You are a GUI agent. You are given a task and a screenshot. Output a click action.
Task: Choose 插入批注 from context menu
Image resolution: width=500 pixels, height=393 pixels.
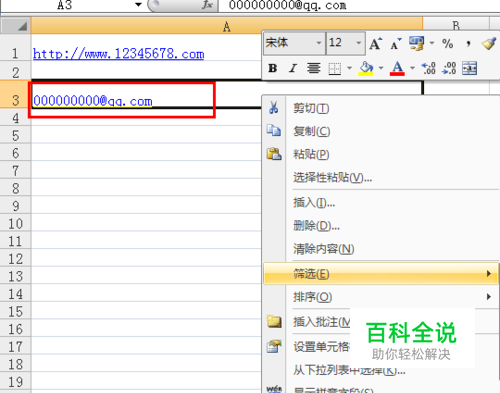(x=322, y=322)
